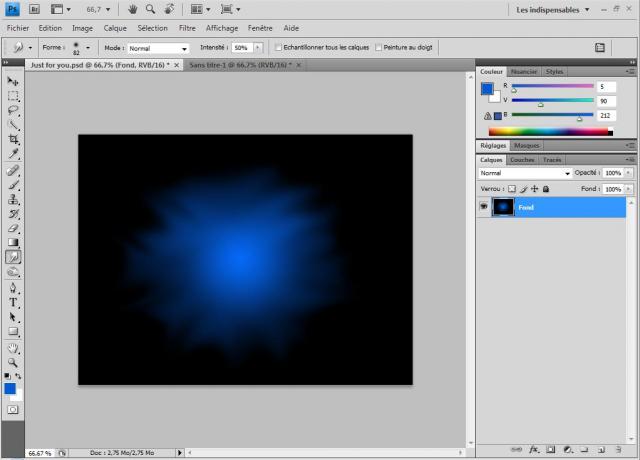This screenshot has height=460, width=640.
Task: Create new adjustment layer button
Action: coord(568,449)
